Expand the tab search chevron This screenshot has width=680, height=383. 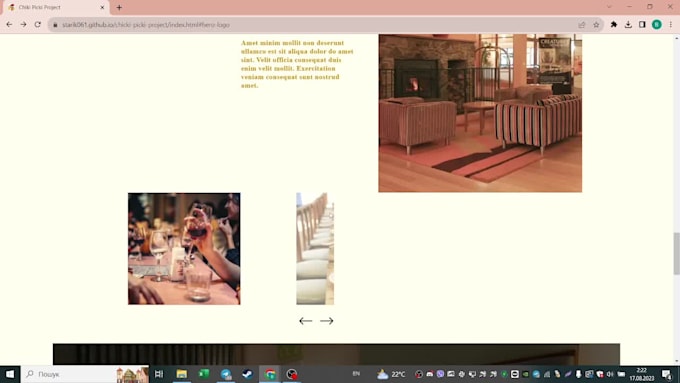click(x=609, y=7)
